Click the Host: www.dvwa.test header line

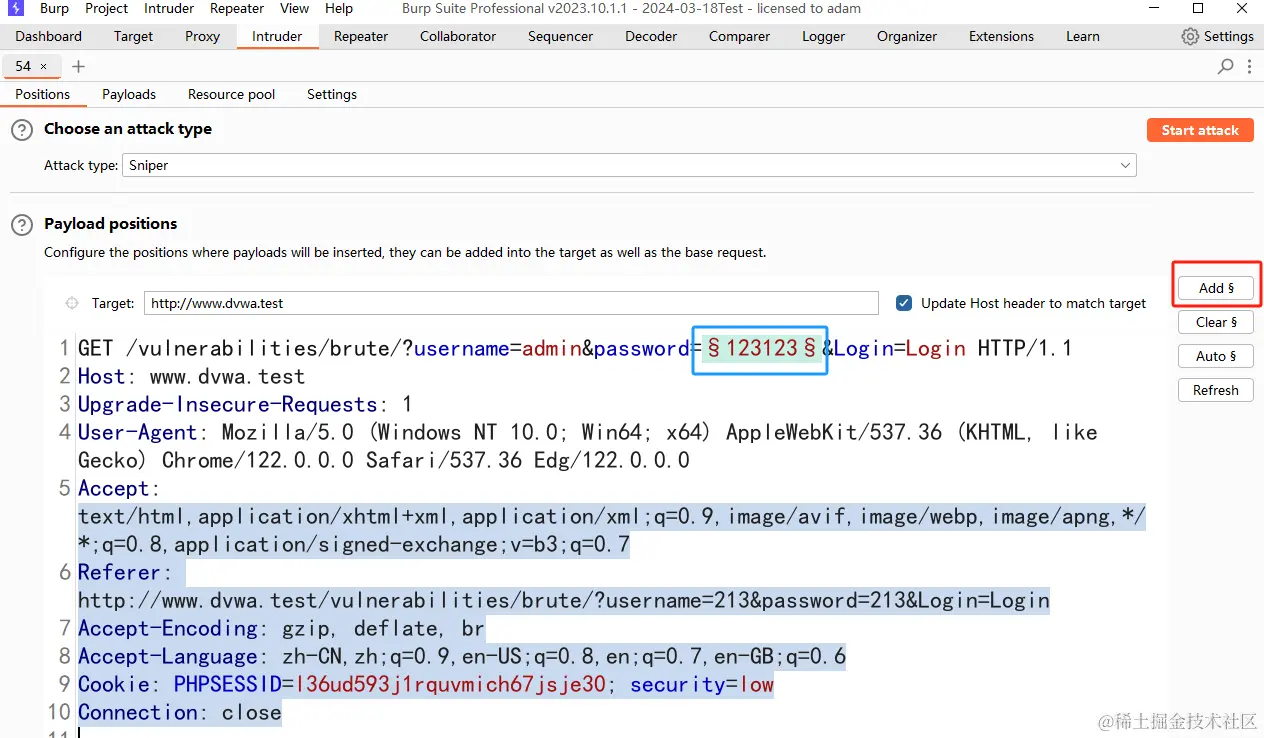191,376
